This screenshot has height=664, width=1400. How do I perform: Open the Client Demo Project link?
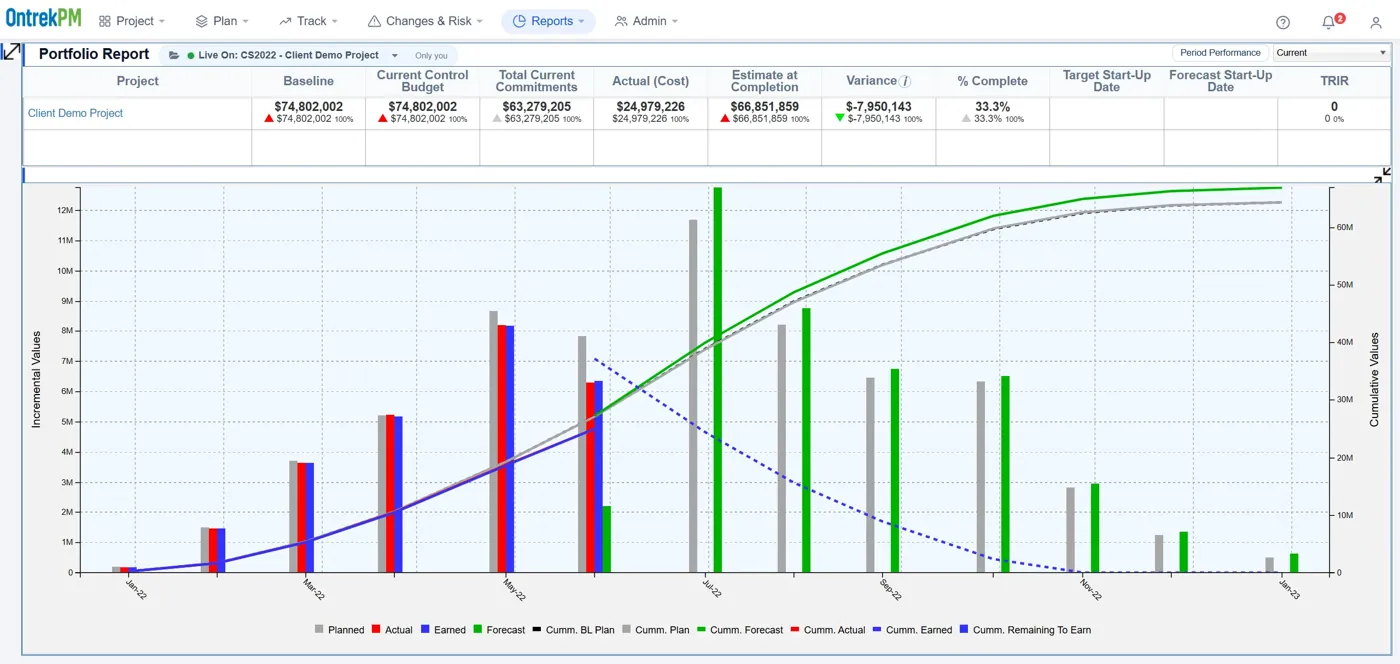[x=75, y=113]
